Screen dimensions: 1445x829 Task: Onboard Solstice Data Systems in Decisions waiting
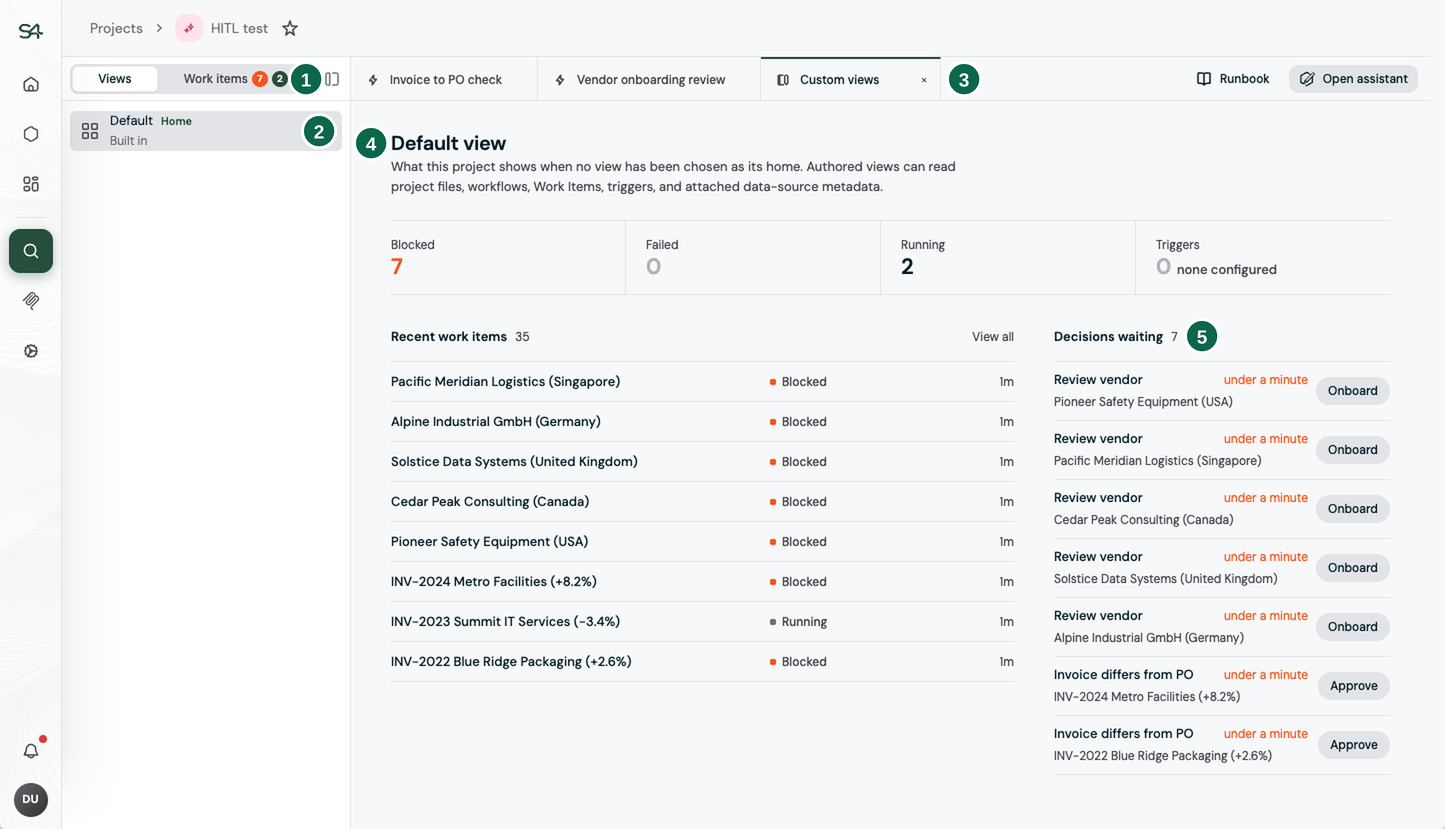pos(1353,568)
